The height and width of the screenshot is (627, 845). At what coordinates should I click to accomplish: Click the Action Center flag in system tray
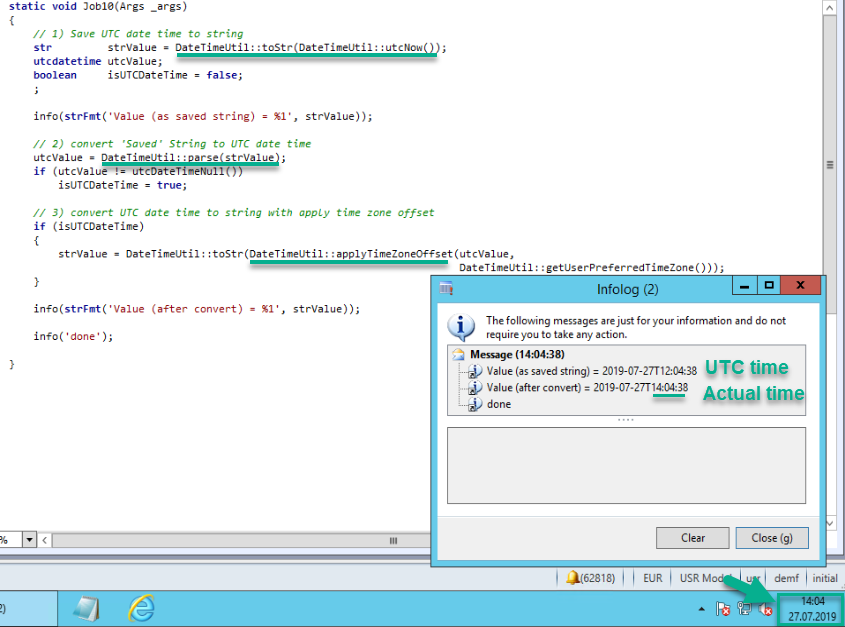tap(724, 607)
